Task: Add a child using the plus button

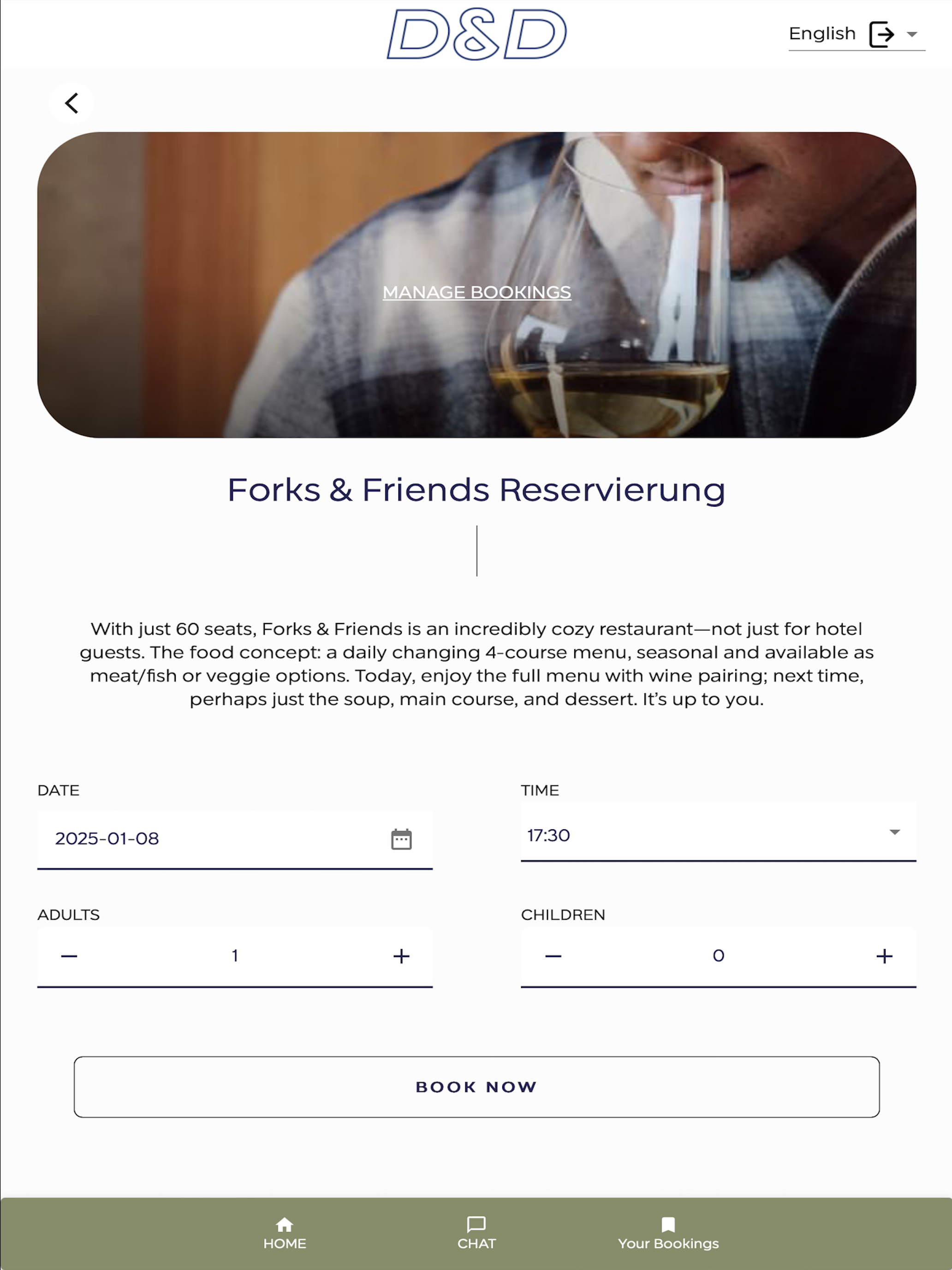Action: pyautogui.click(x=884, y=956)
